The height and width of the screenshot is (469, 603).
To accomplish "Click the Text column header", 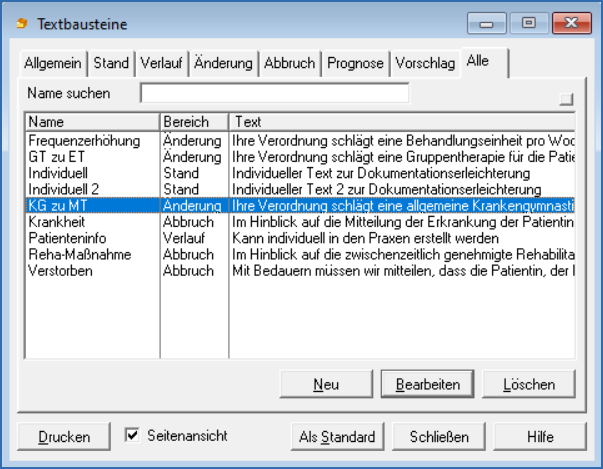I will pyautogui.click(x=402, y=122).
